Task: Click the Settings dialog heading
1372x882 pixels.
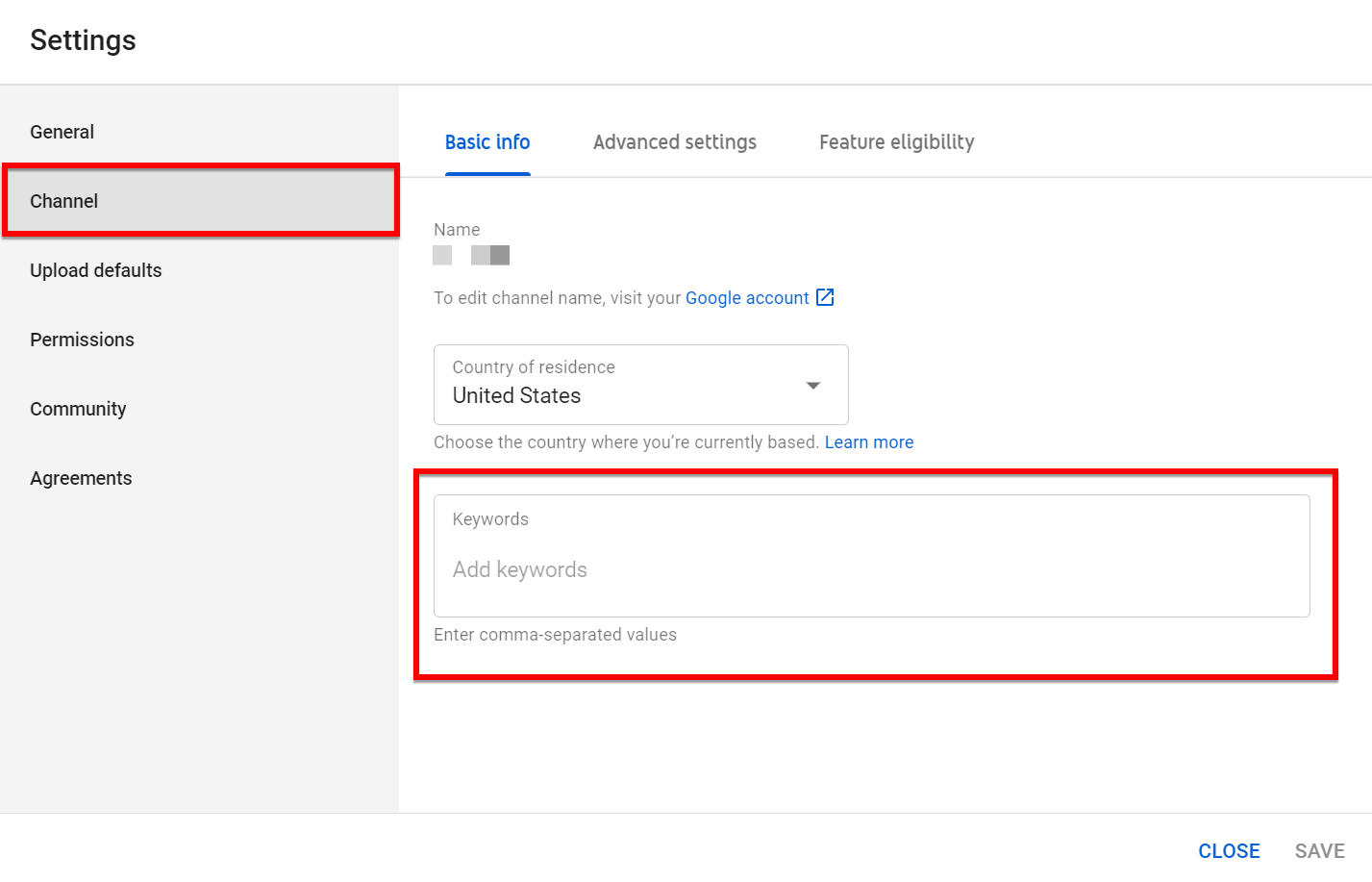Action: point(84,40)
